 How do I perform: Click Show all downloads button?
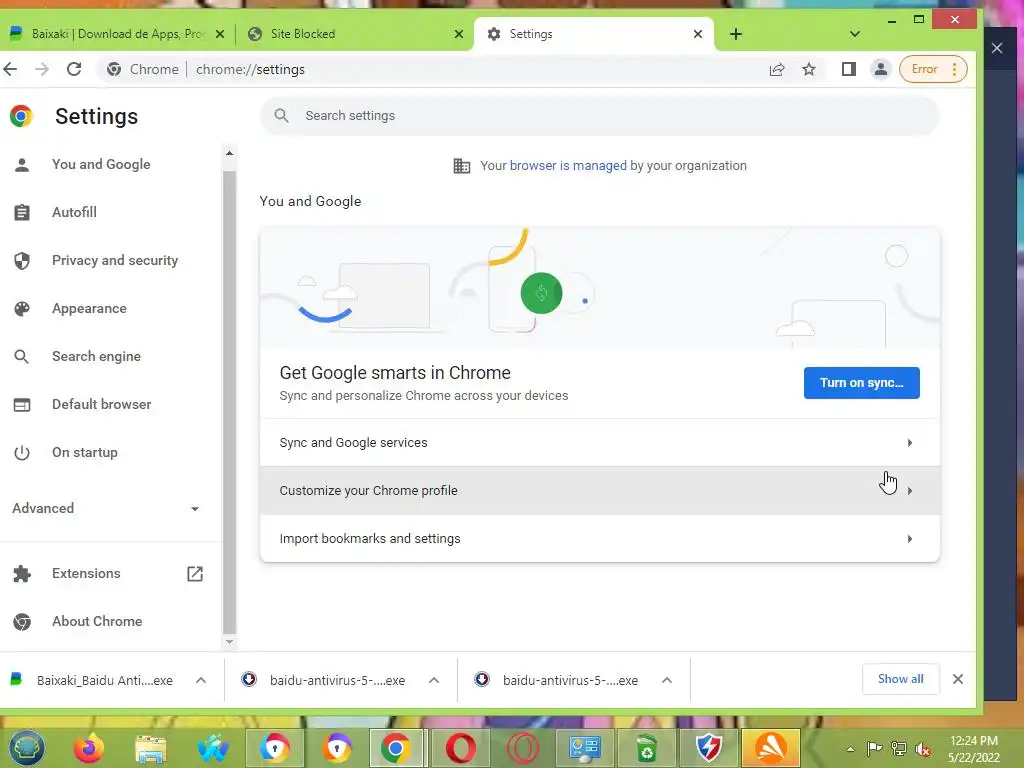pos(901,679)
